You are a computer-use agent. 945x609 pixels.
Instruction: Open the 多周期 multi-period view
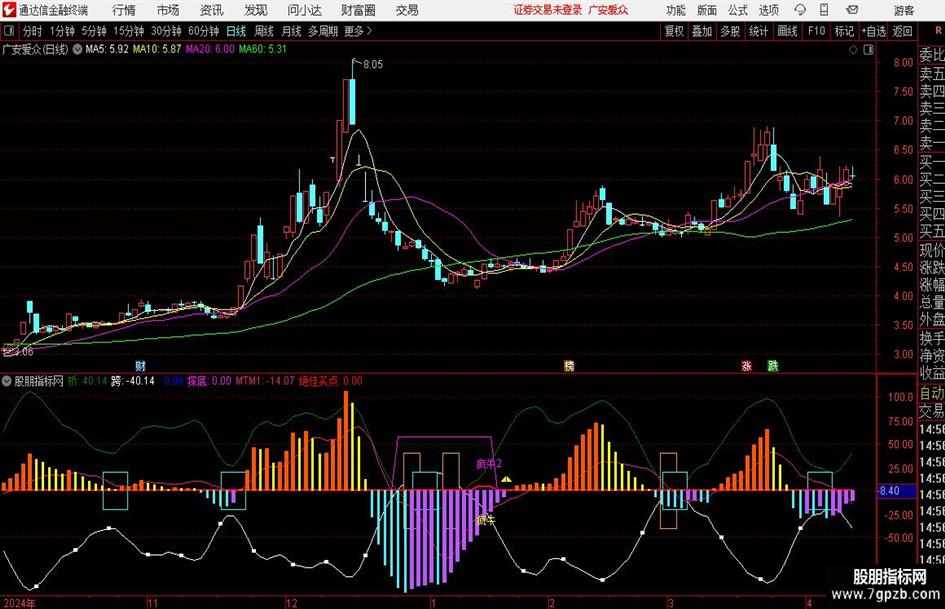point(323,31)
